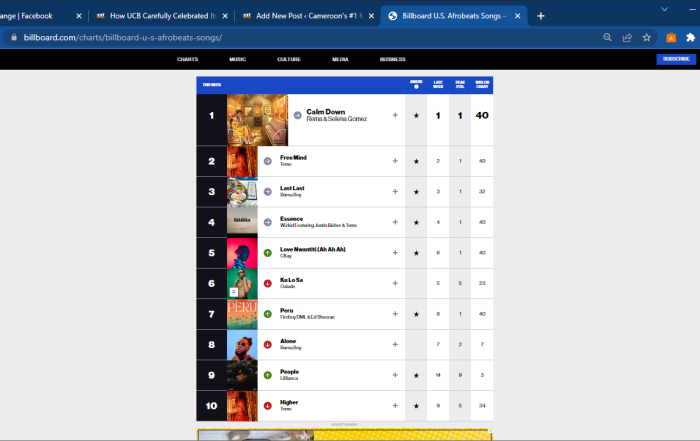Open the Charts menu in site navigation
Screen dimensions: 700x441
[x=187, y=59]
